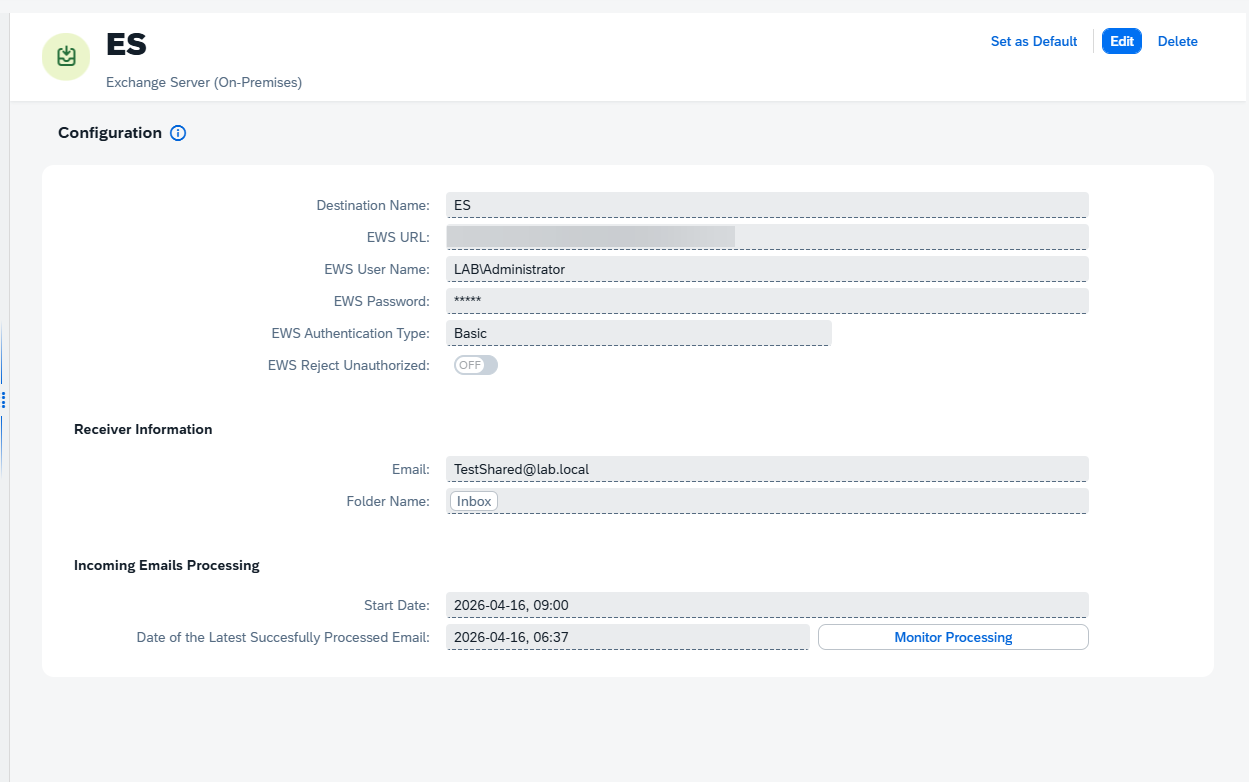Click the Latest Successfully Processed Email date field
This screenshot has width=1249, height=782.
pos(628,637)
